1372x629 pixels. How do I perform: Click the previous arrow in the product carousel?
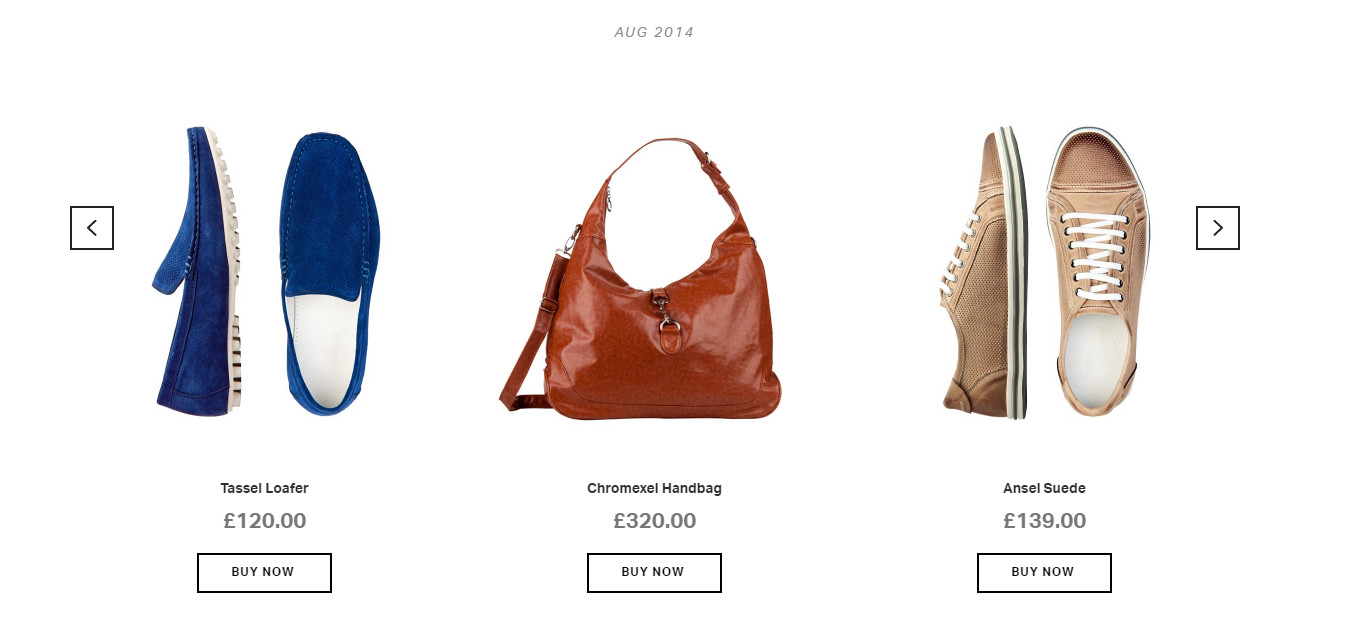pos(92,228)
